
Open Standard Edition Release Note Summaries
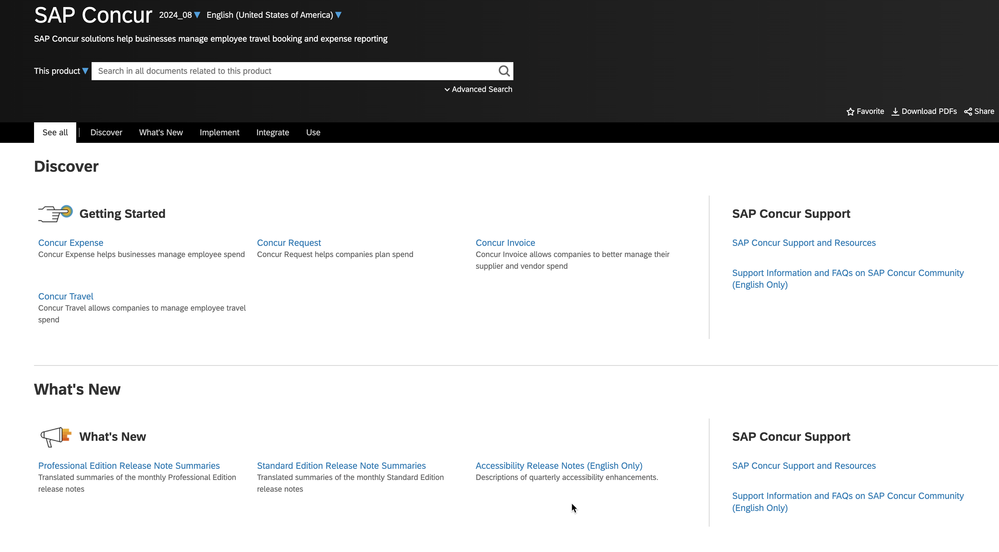coord(341,466)
